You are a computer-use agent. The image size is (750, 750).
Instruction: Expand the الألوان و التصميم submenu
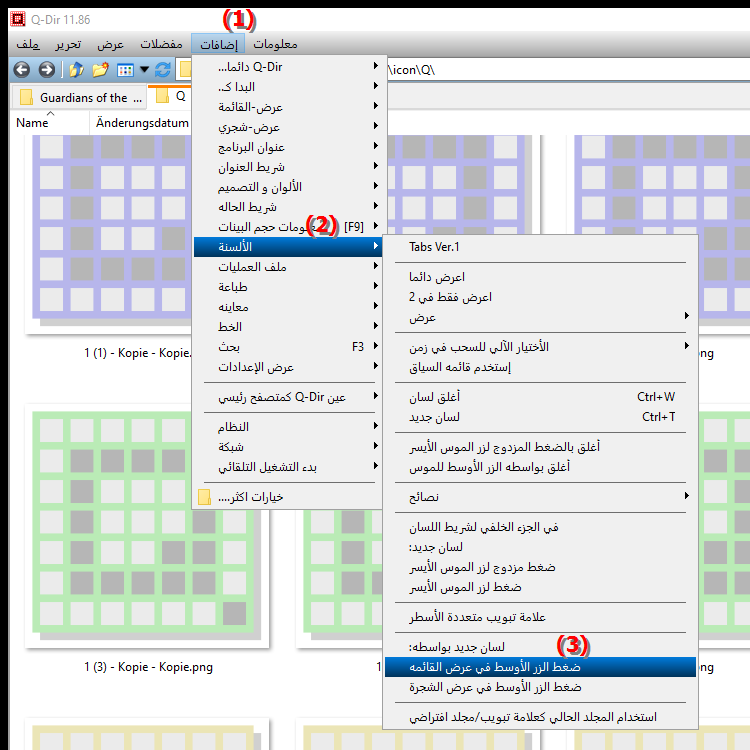(x=287, y=187)
